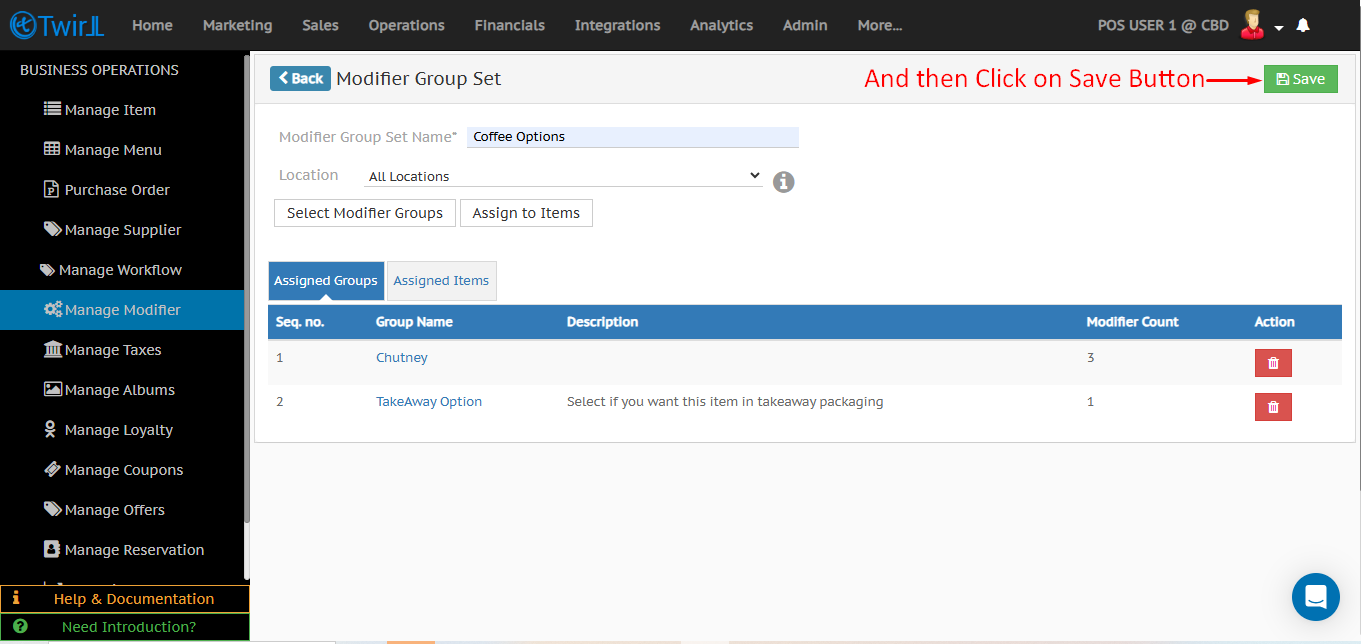1361x644 pixels.
Task: Open Manage Item in sidebar
Action: 110,110
